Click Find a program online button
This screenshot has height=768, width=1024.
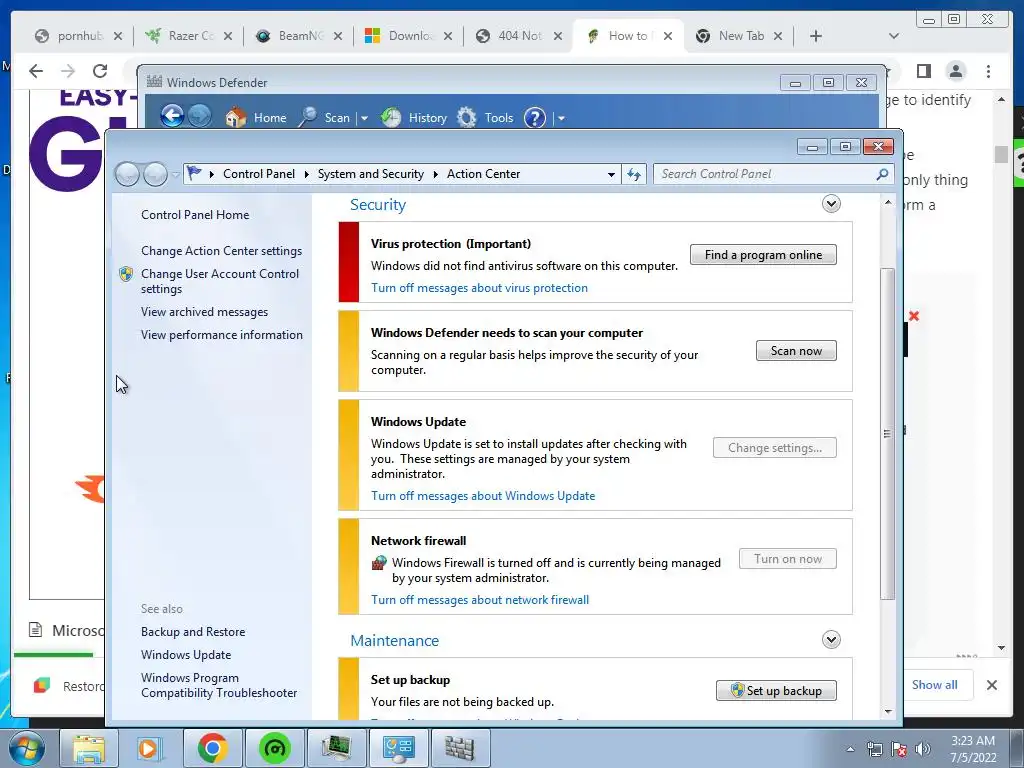pyautogui.click(x=763, y=255)
